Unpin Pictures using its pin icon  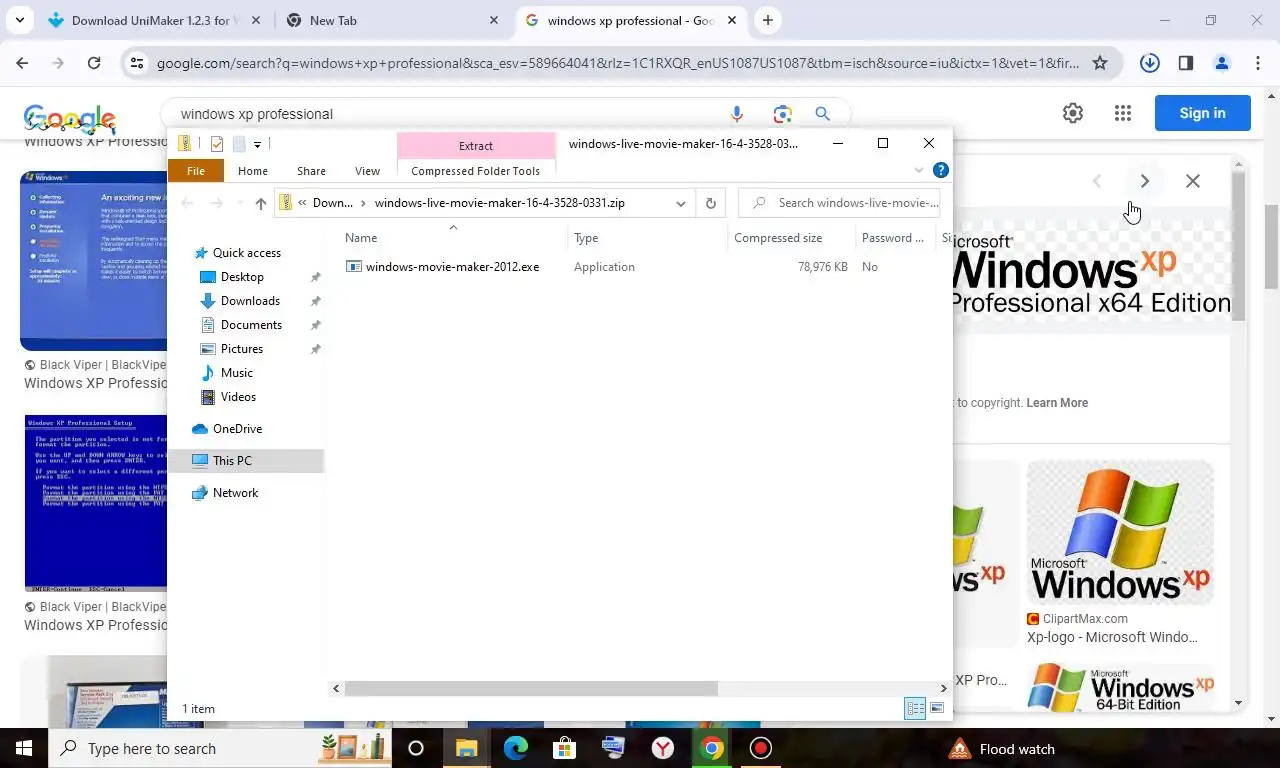(315, 349)
